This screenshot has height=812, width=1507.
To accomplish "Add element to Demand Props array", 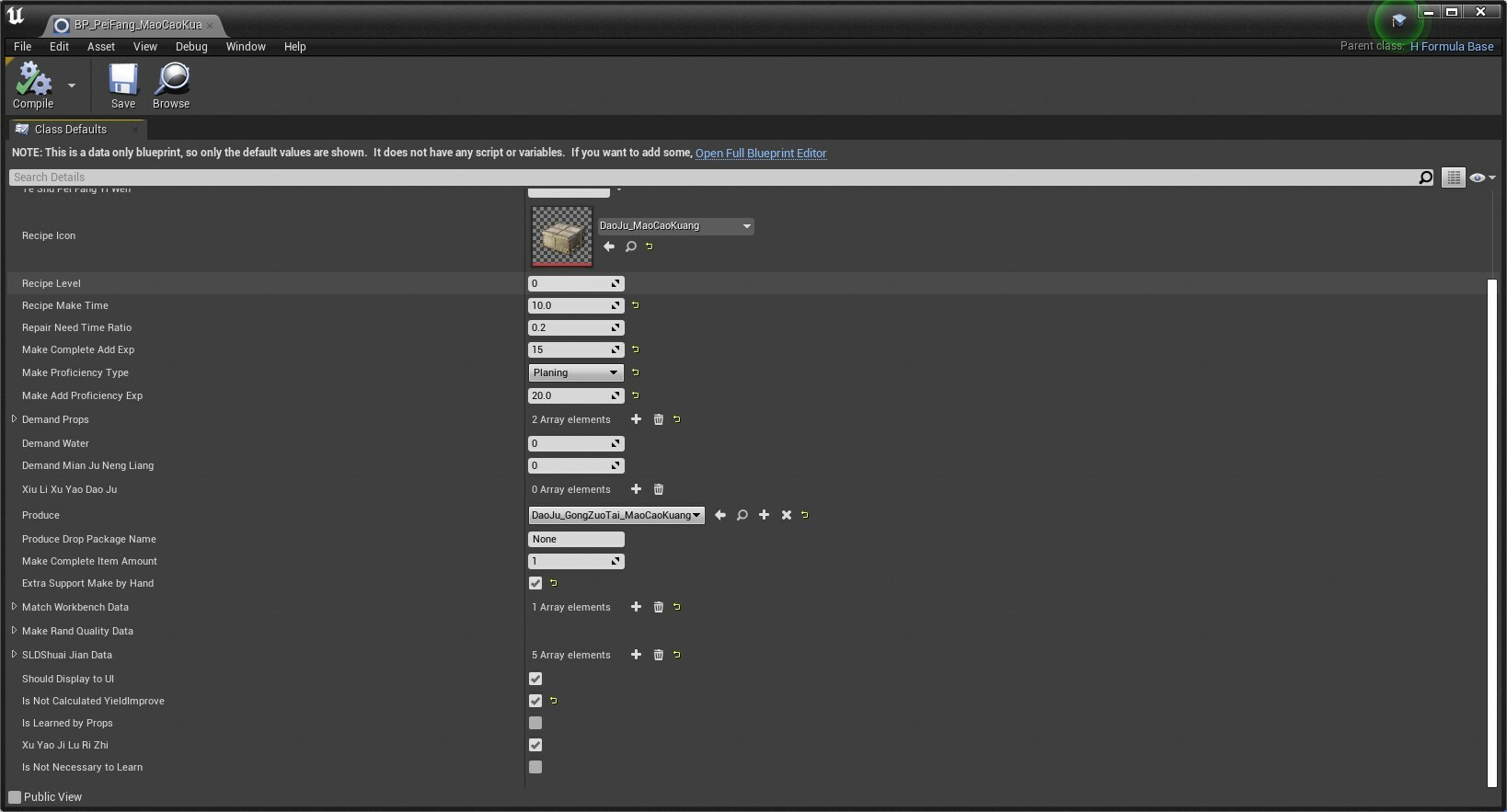I will coord(636,419).
